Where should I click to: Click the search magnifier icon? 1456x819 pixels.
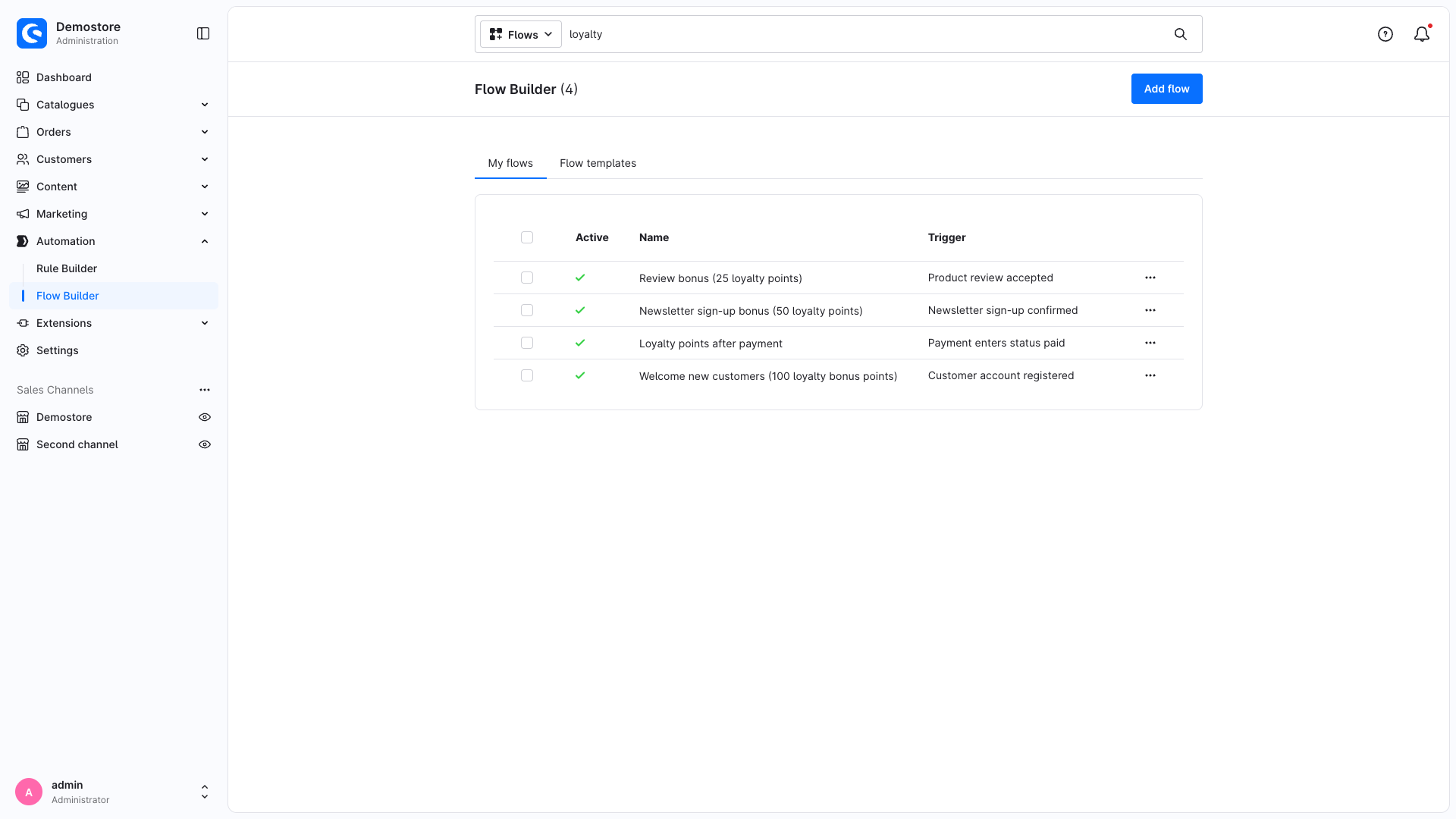pos(1181,34)
